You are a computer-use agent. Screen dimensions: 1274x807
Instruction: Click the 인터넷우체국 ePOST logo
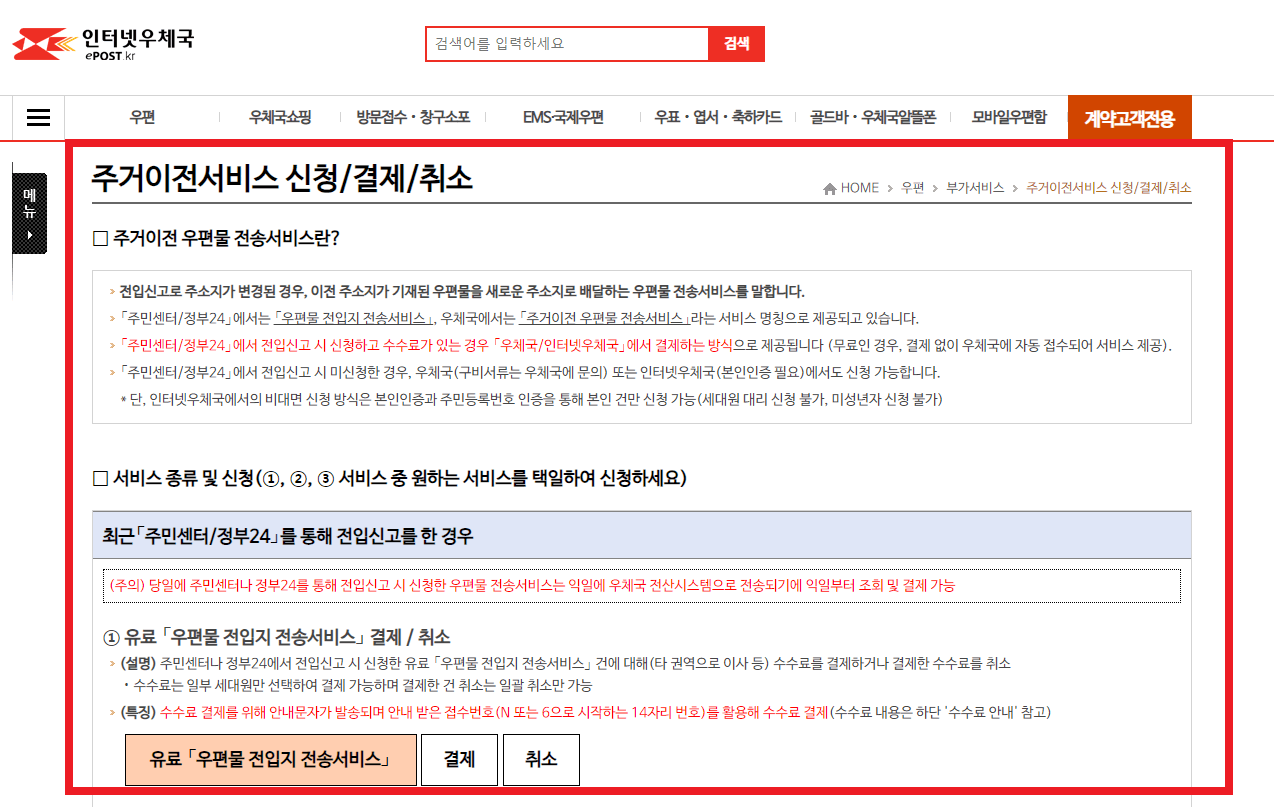point(103,45)
